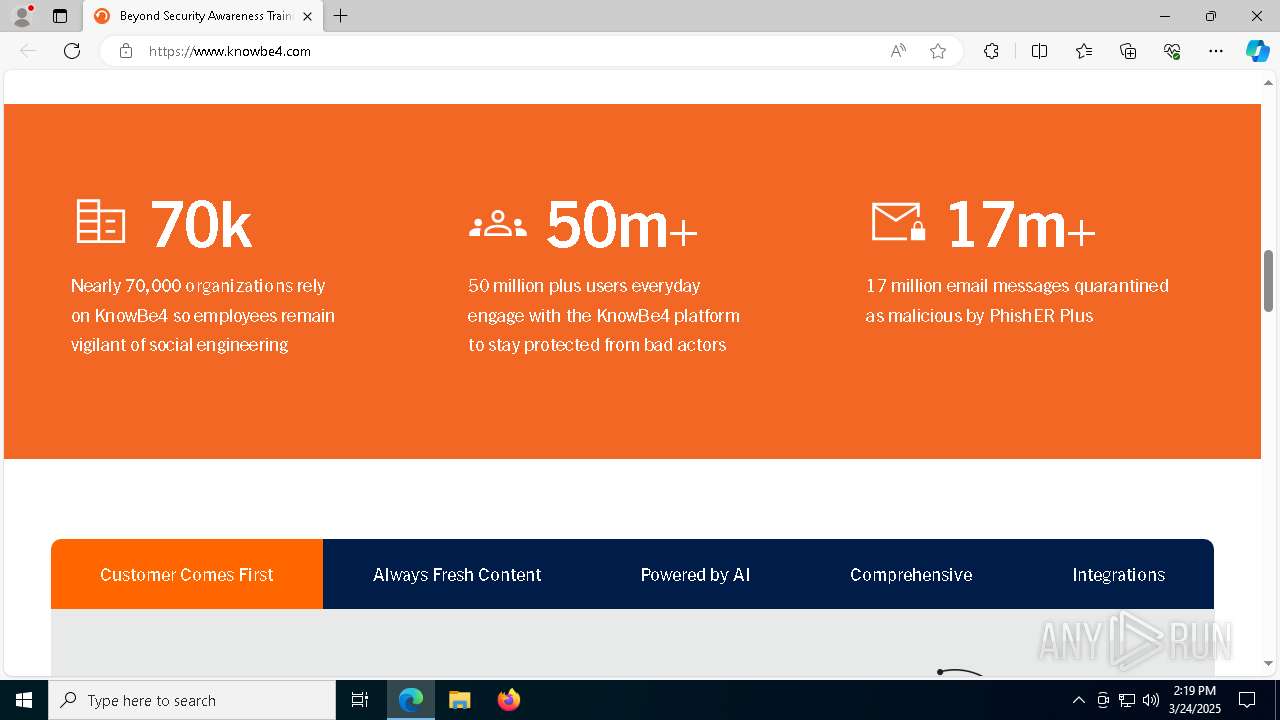Open the Integrations tab
The height and width of the screenshot is (720, 1280).
click(x=1118, y=574)
